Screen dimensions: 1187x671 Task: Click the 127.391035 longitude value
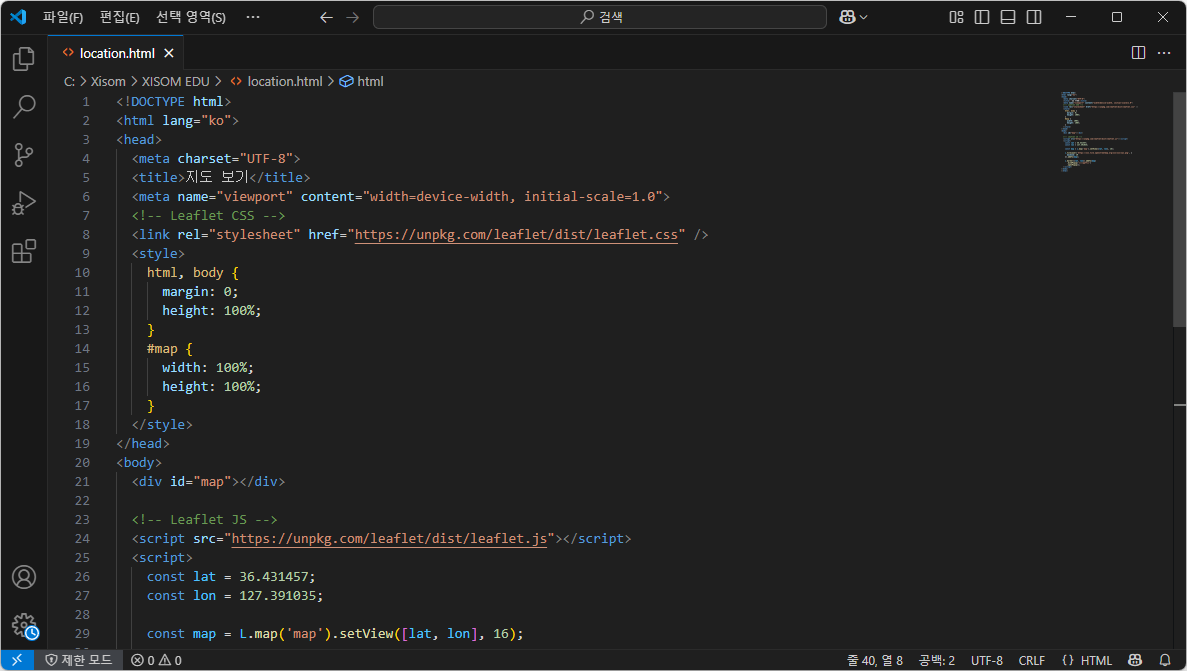click(277, 595)
